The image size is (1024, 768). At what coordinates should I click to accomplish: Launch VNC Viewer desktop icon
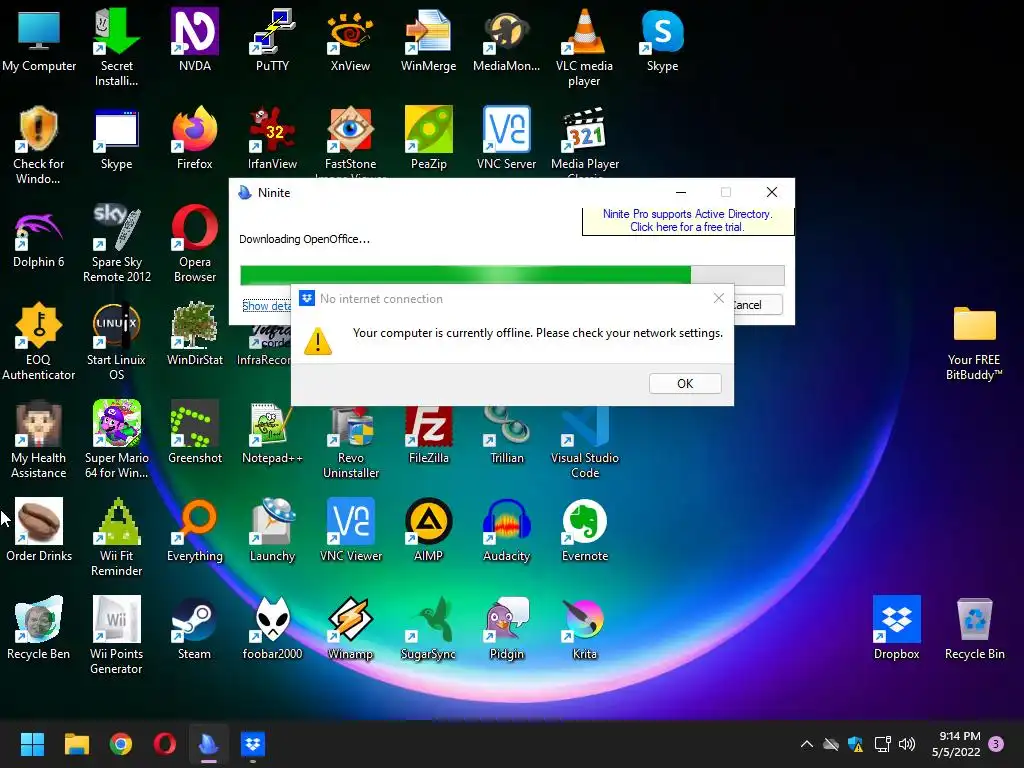click(351, 531)
